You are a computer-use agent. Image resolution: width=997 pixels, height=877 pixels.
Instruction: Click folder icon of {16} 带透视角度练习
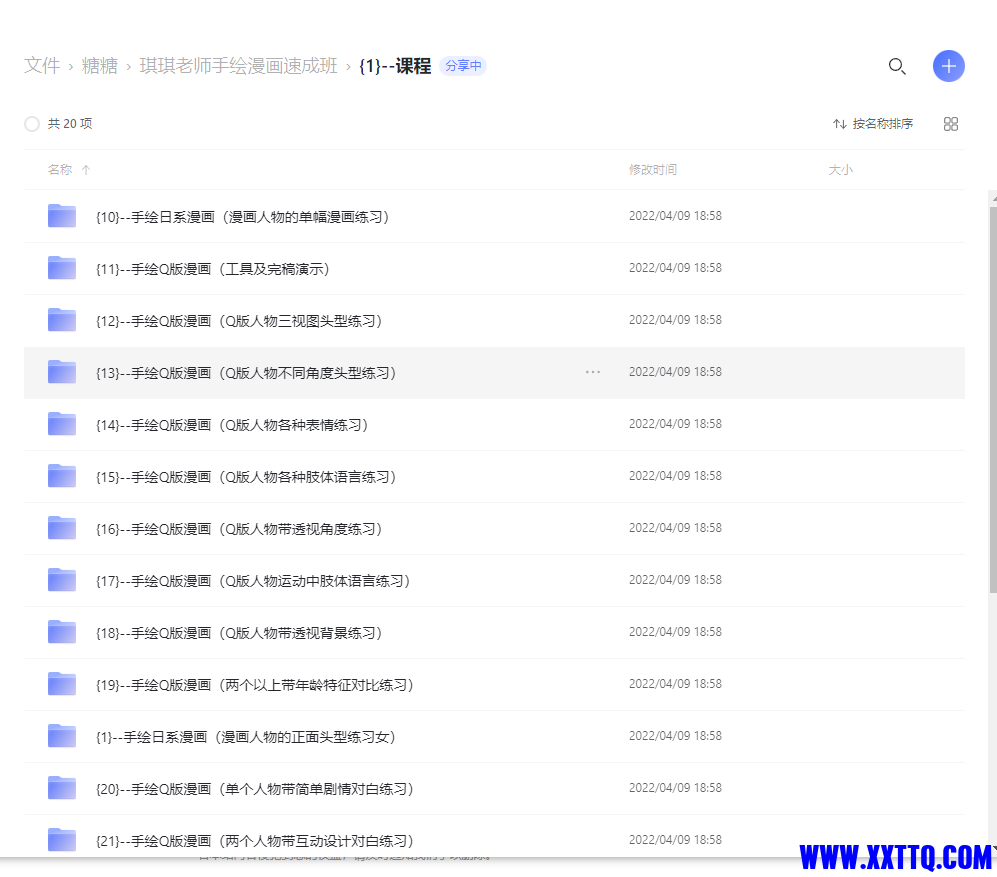[x=62, y=528]
